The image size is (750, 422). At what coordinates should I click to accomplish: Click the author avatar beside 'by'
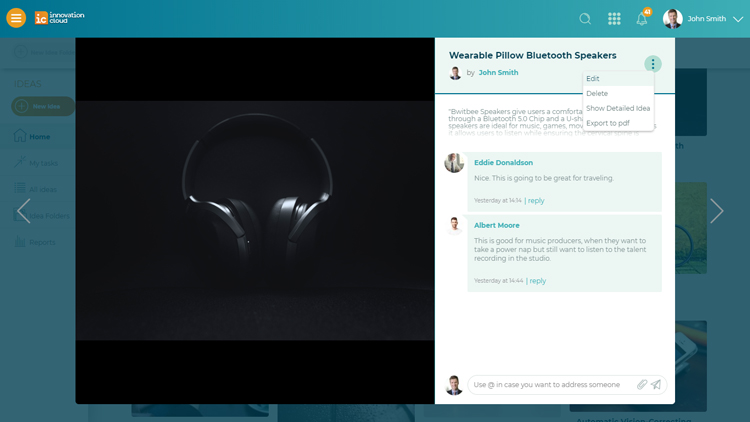[455, 73]
